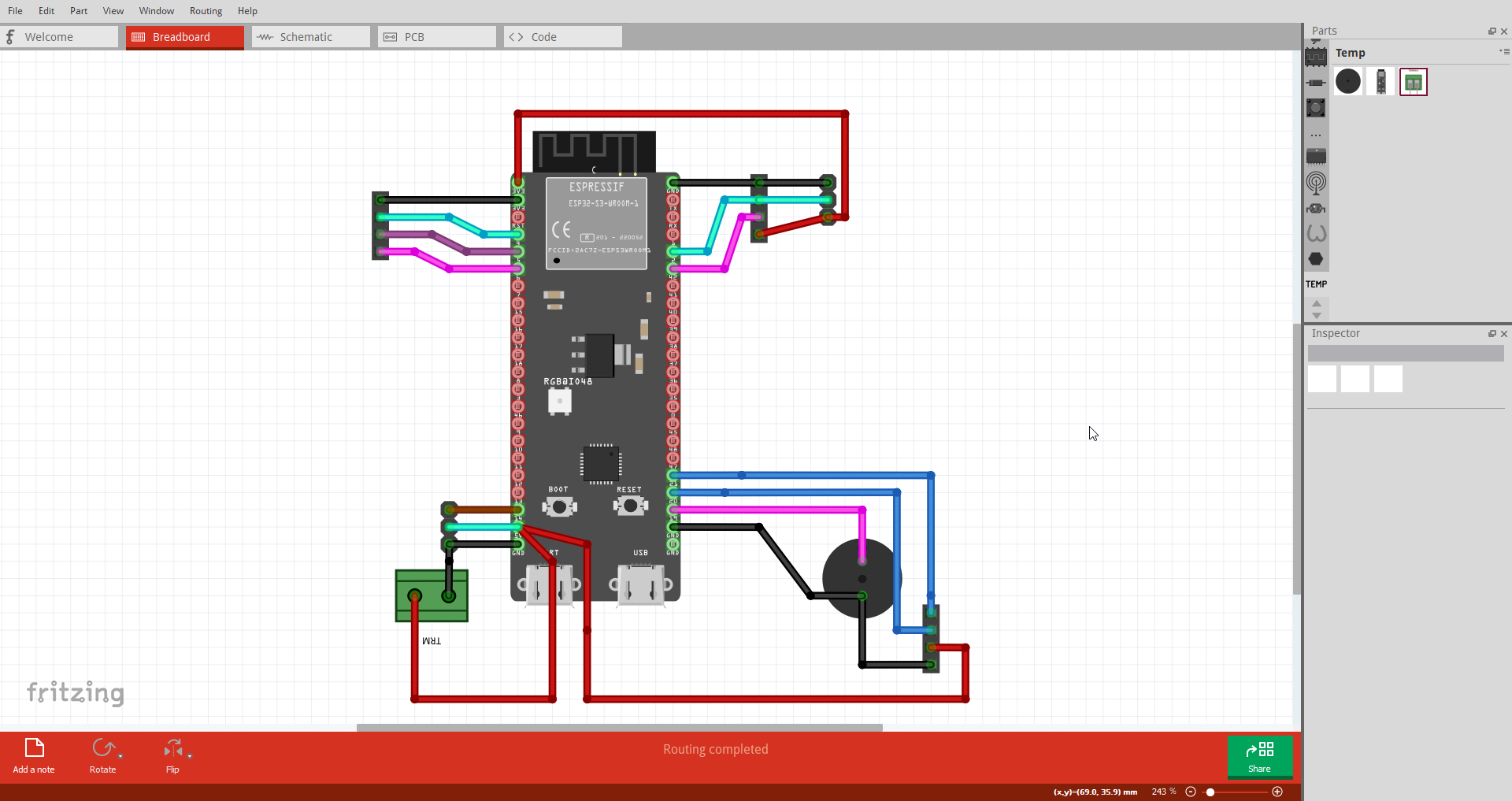Open the omega-shaped parts bin icon
The height and width of the screenshot is (801, 1512).
[1316, 233]
